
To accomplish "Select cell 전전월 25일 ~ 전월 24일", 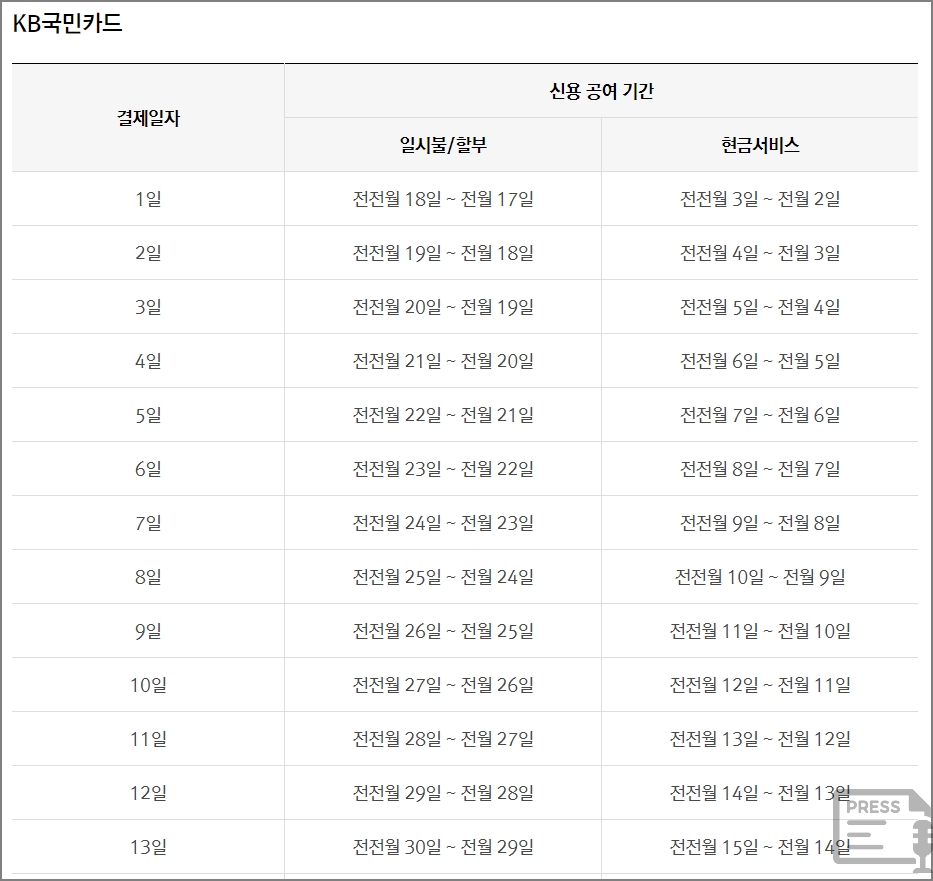I will pyautogui.click(x=443, y=577).
